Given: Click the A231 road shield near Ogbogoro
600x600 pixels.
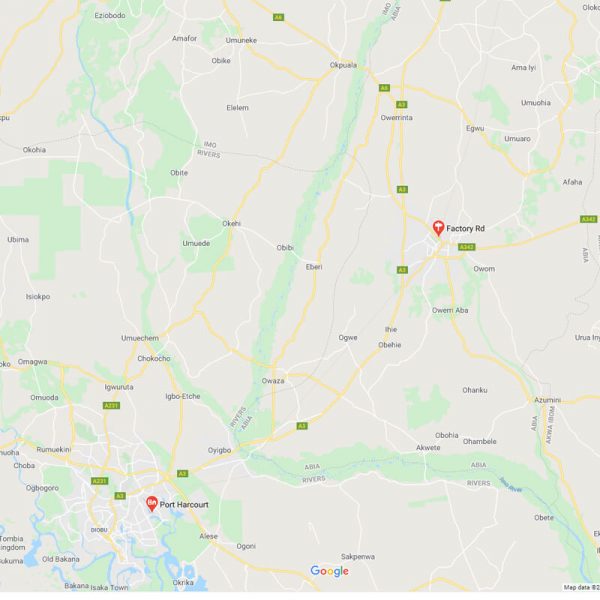Looking at the screenshot, I should [x=100, y=481].
